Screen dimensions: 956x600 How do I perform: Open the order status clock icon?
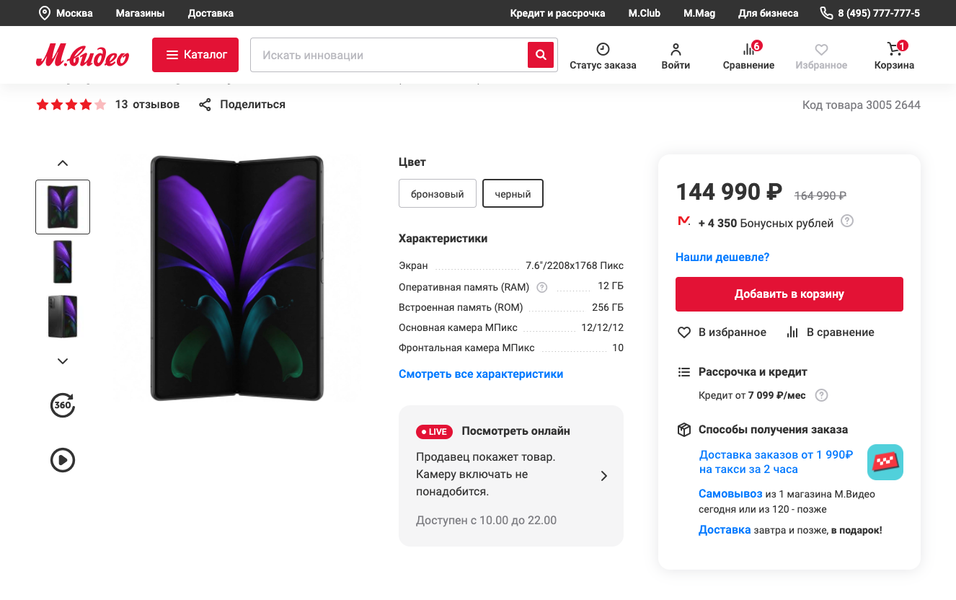pos(603,49)
